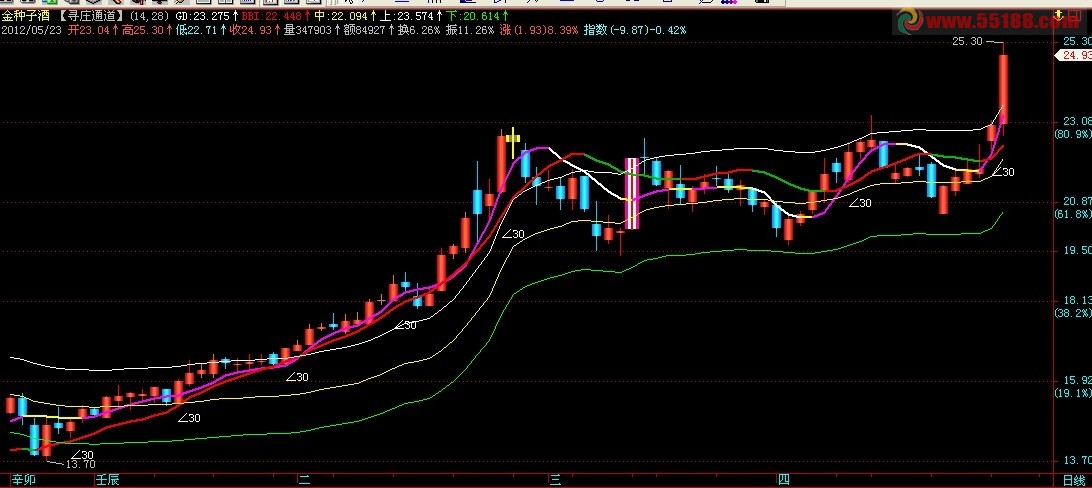Click the 19.50 price level on axis
The width and height of the screenshot is (1092, 488).
[x=1077, y=251]
